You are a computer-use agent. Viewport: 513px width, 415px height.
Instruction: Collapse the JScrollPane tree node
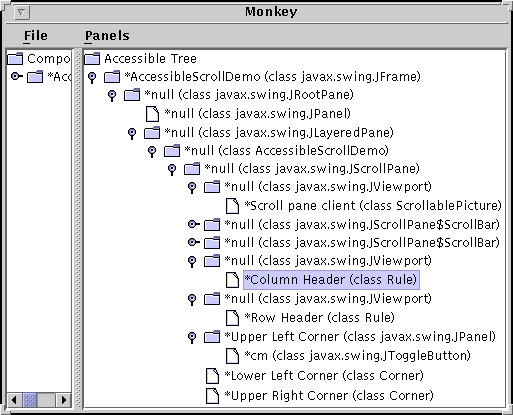coord(172,169)
